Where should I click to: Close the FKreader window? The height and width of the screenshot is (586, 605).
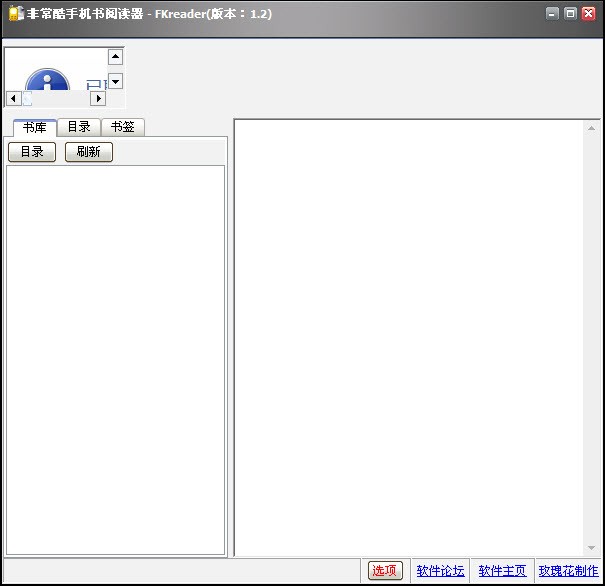coord(589,14)
